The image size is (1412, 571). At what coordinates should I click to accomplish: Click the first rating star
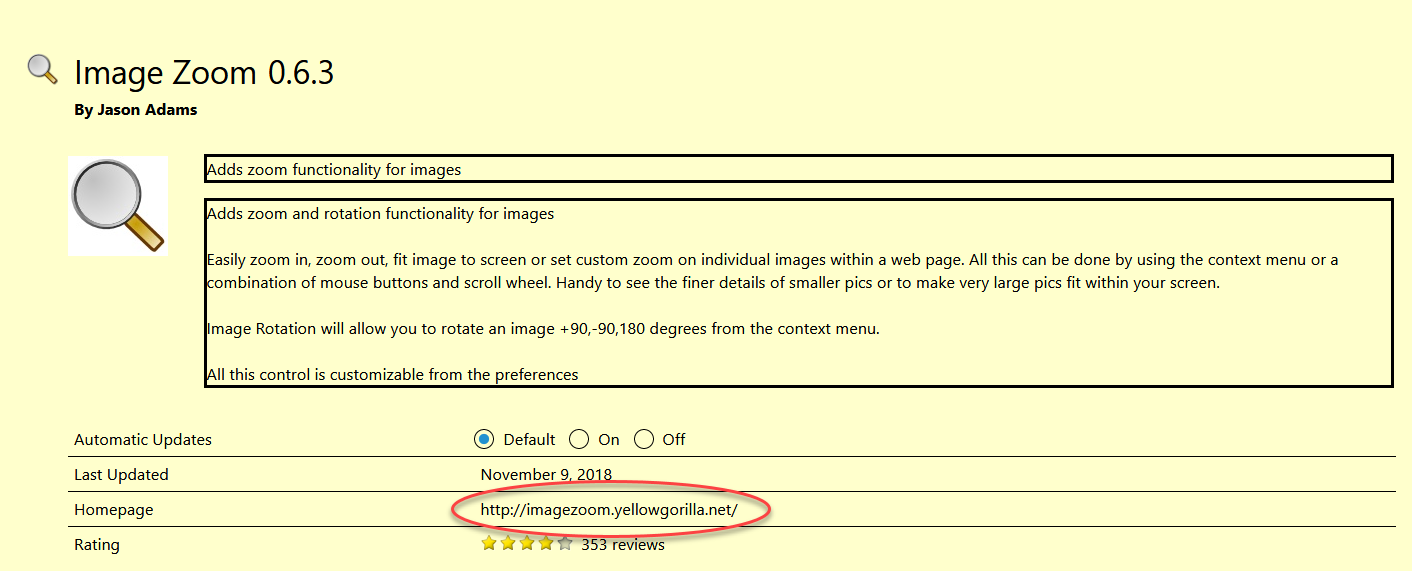(489, 544)
